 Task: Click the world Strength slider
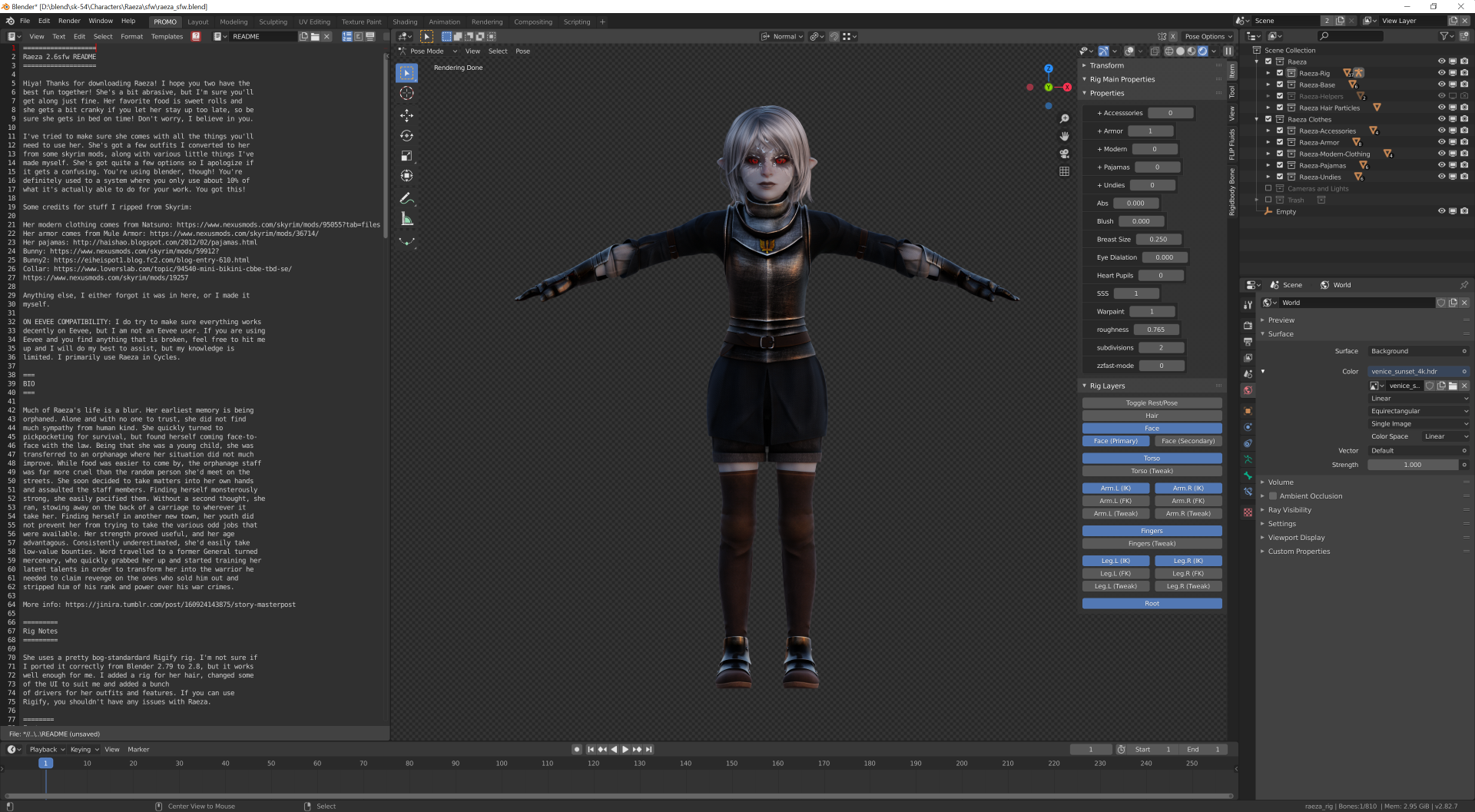pos(1413,465)
